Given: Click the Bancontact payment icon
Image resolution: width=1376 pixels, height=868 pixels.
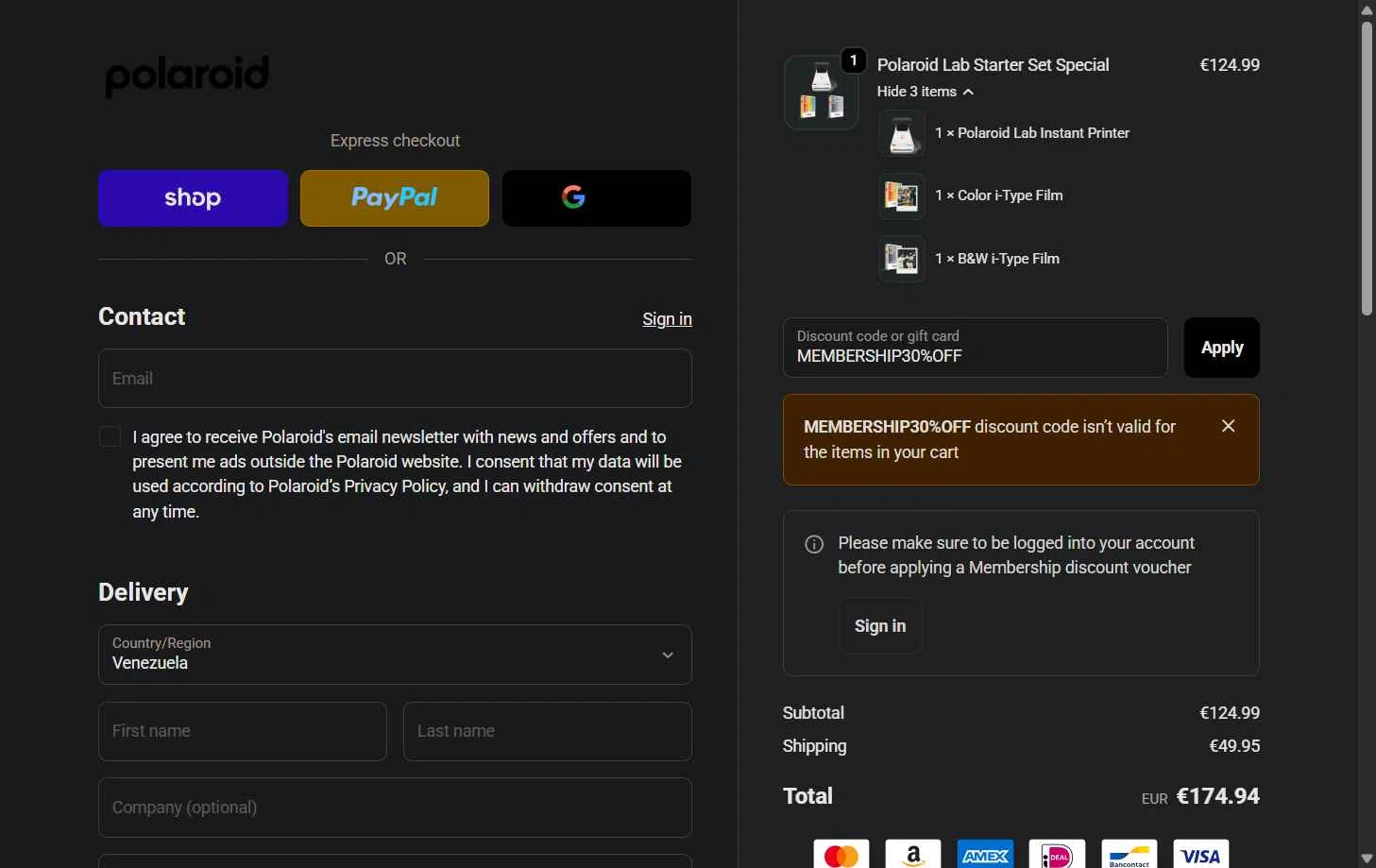Looking at the screenshot, I should pyautogui.click(x=1129, y=856).
